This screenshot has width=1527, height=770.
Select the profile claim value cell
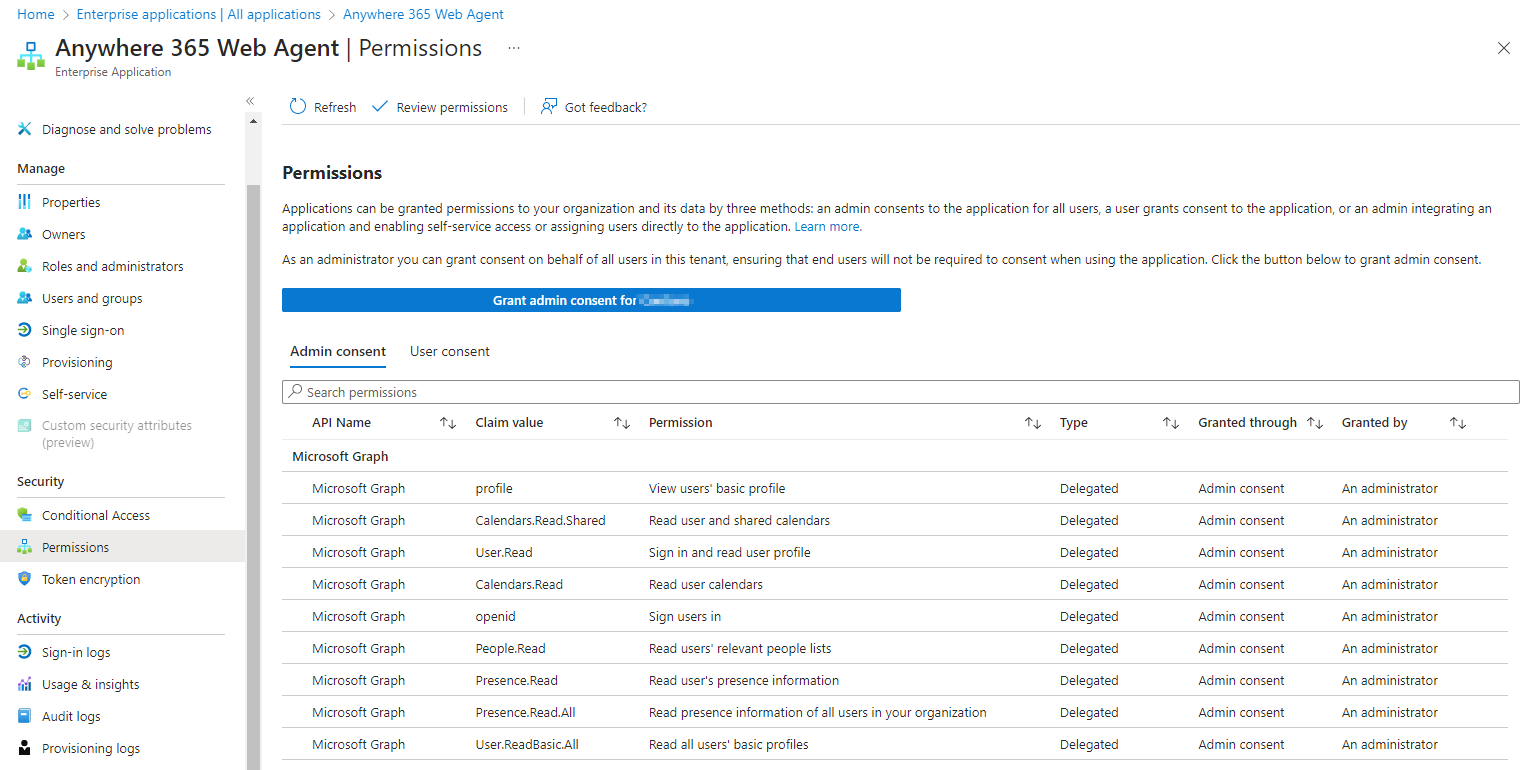pos(494,488)
